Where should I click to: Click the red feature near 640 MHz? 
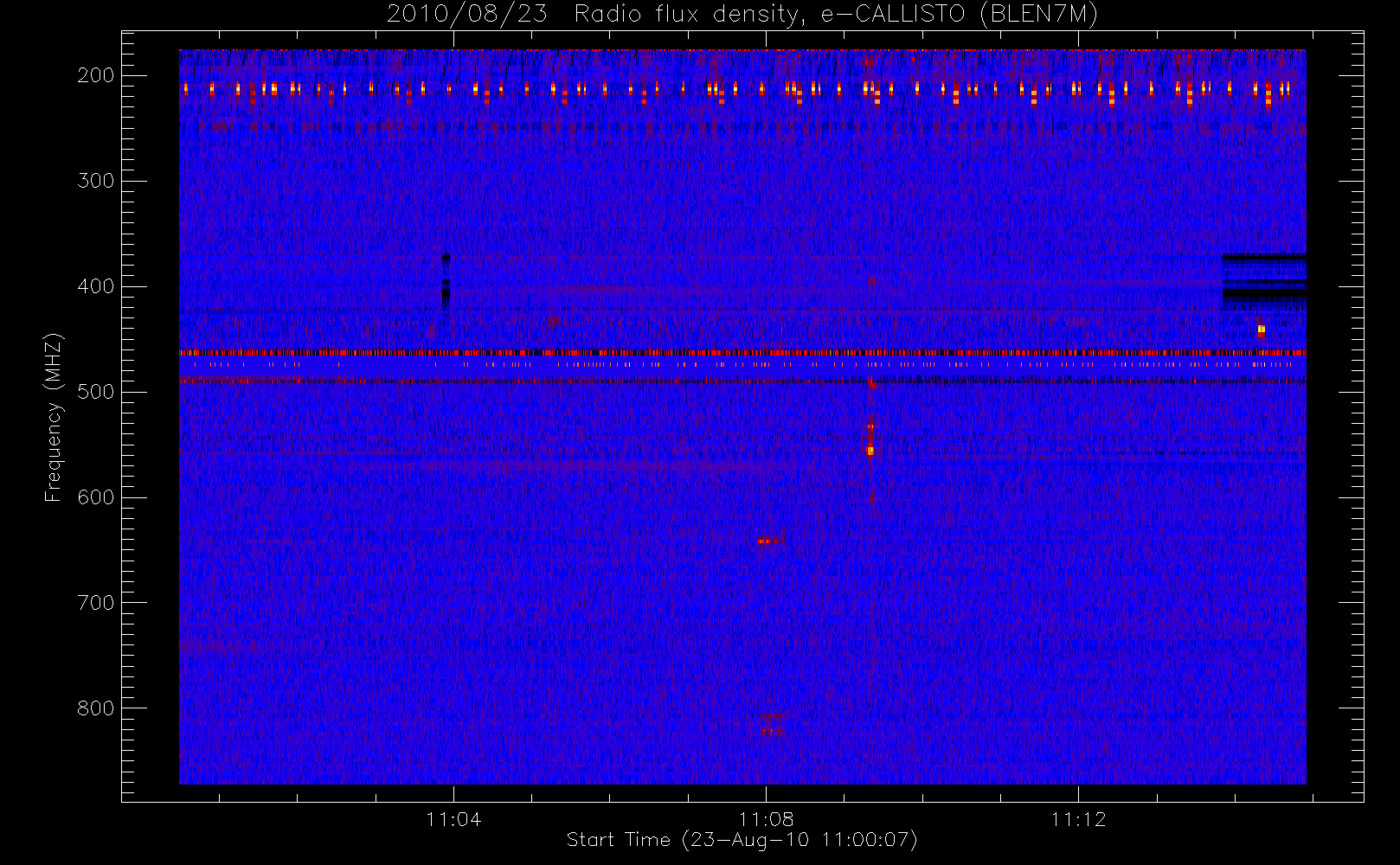[x=767, y=541]
